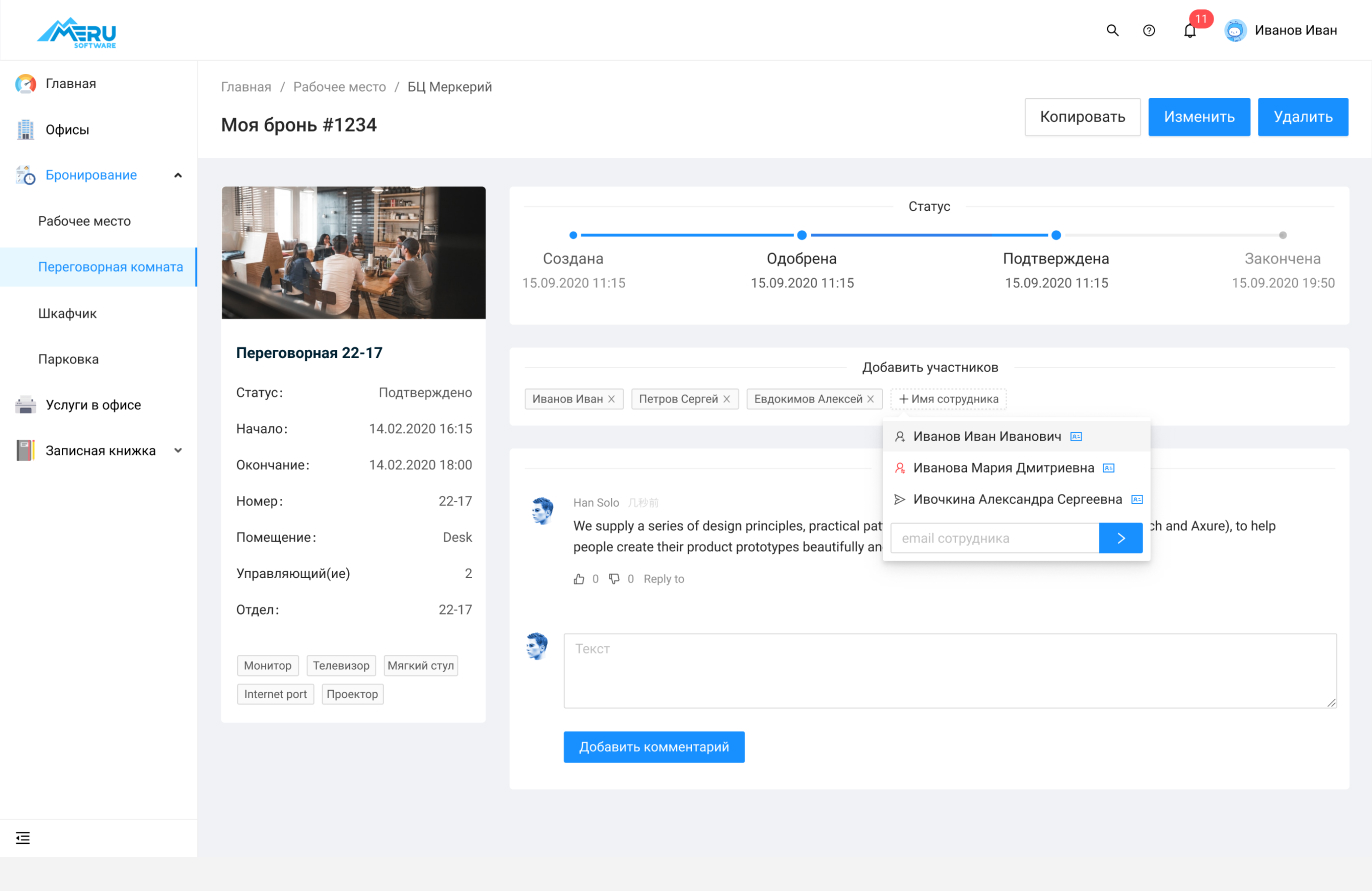The width and height of the screenshot is (1372, 891).
Task: Click the Офисы building icon
Action: 26,130
